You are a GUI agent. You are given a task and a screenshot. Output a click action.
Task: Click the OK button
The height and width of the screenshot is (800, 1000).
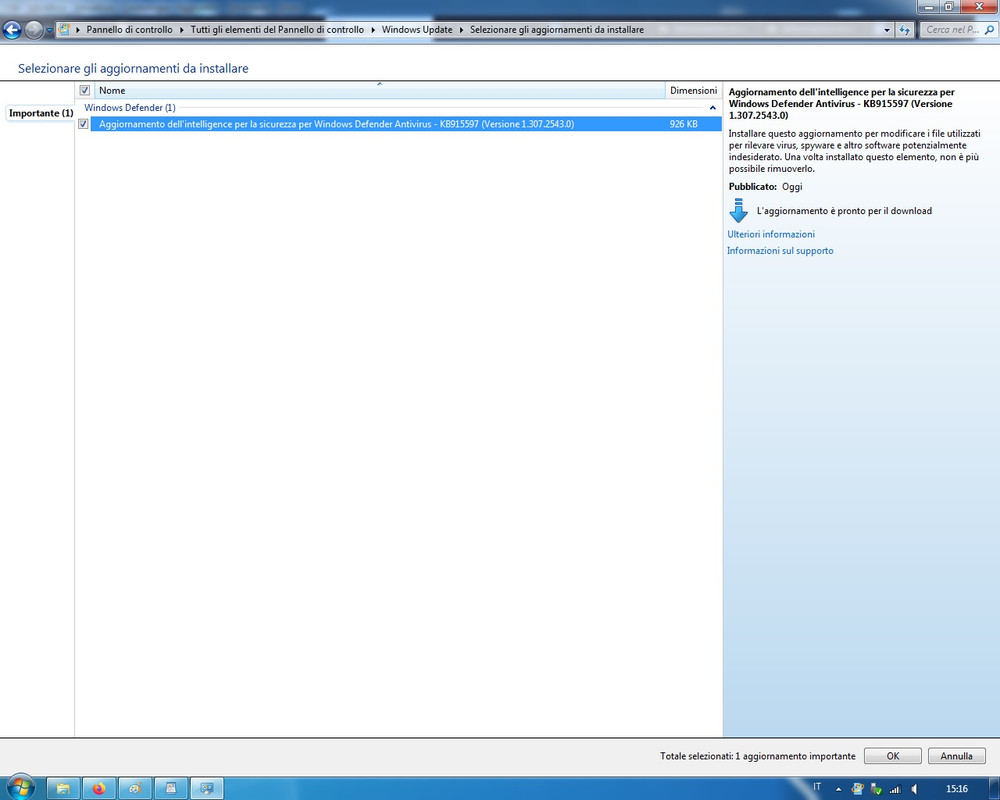tap(892, 756)
